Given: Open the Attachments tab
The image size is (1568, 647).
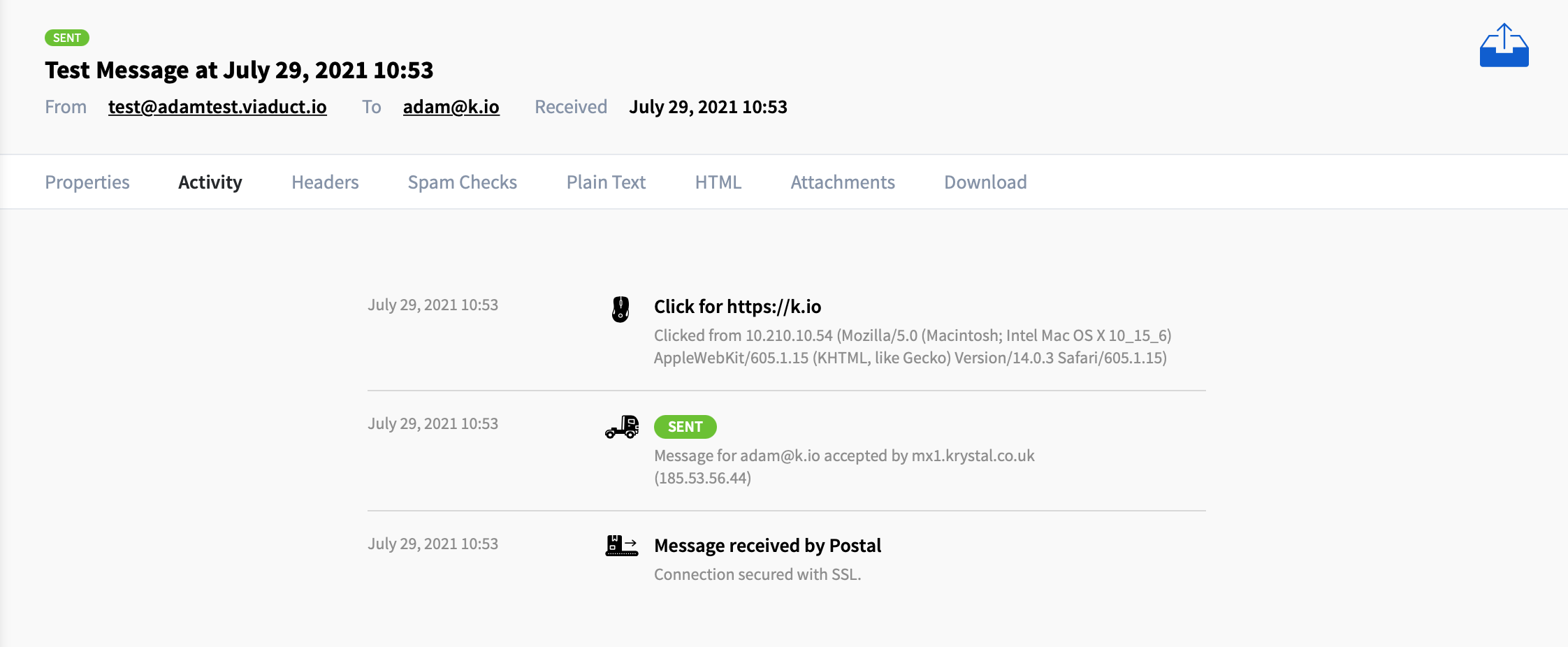Looking at the screenshot, I should point(843,182).
